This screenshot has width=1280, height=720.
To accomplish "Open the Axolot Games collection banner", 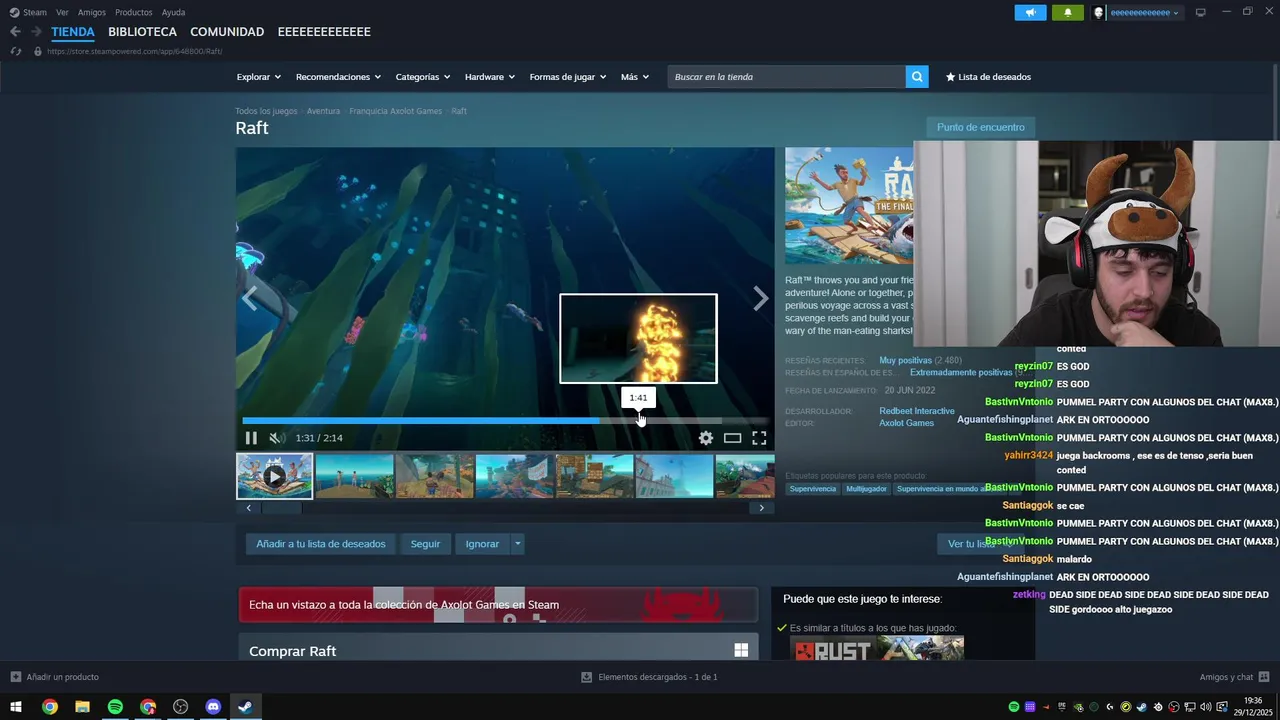I will tap(498, 604).
